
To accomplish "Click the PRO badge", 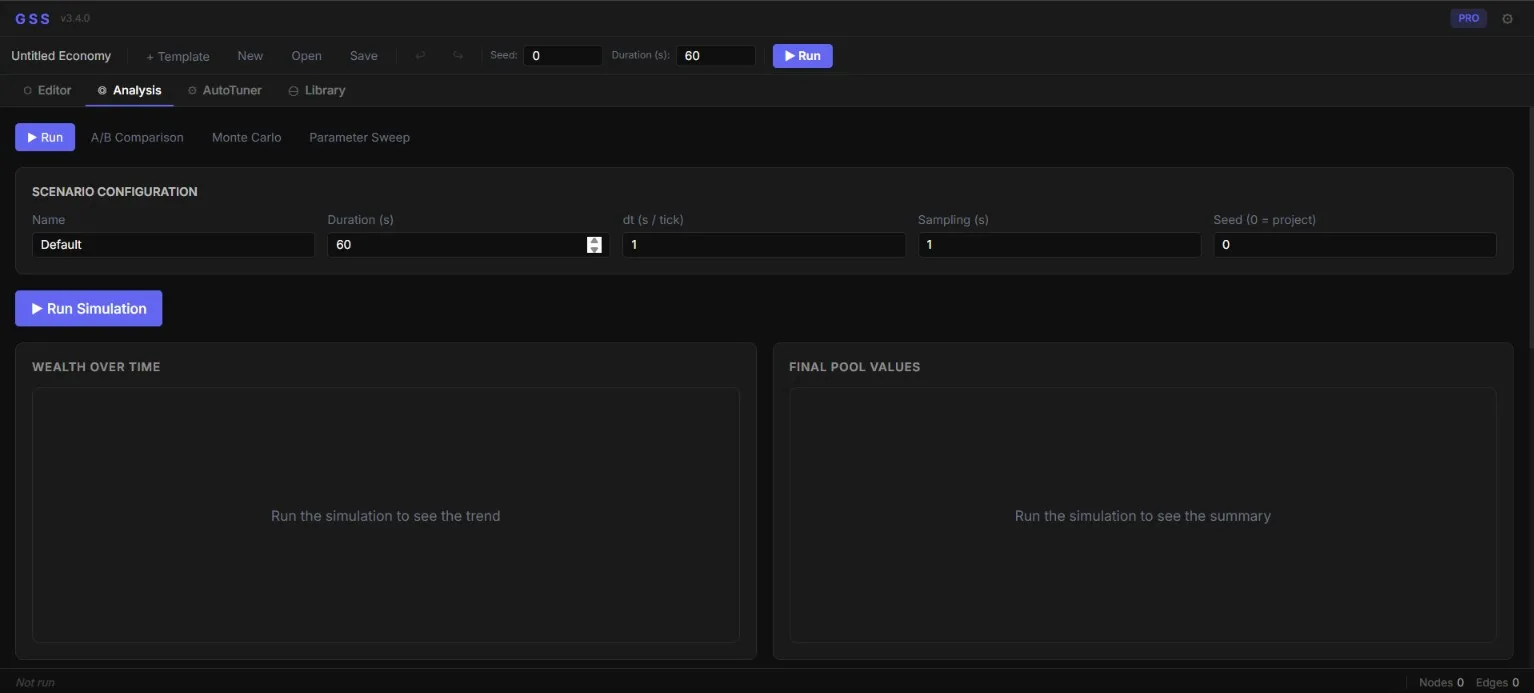I will point(1468,18).
